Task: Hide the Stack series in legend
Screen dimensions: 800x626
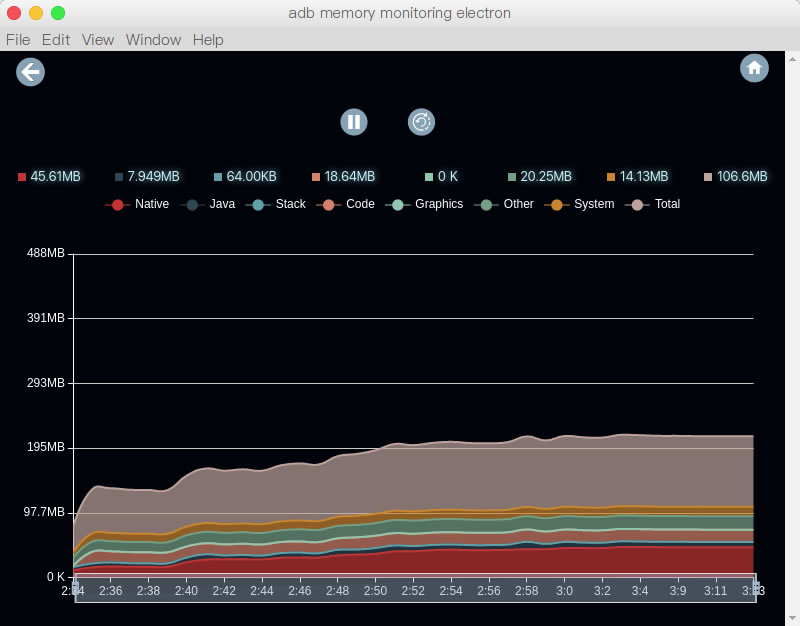Action: point(277,204)
